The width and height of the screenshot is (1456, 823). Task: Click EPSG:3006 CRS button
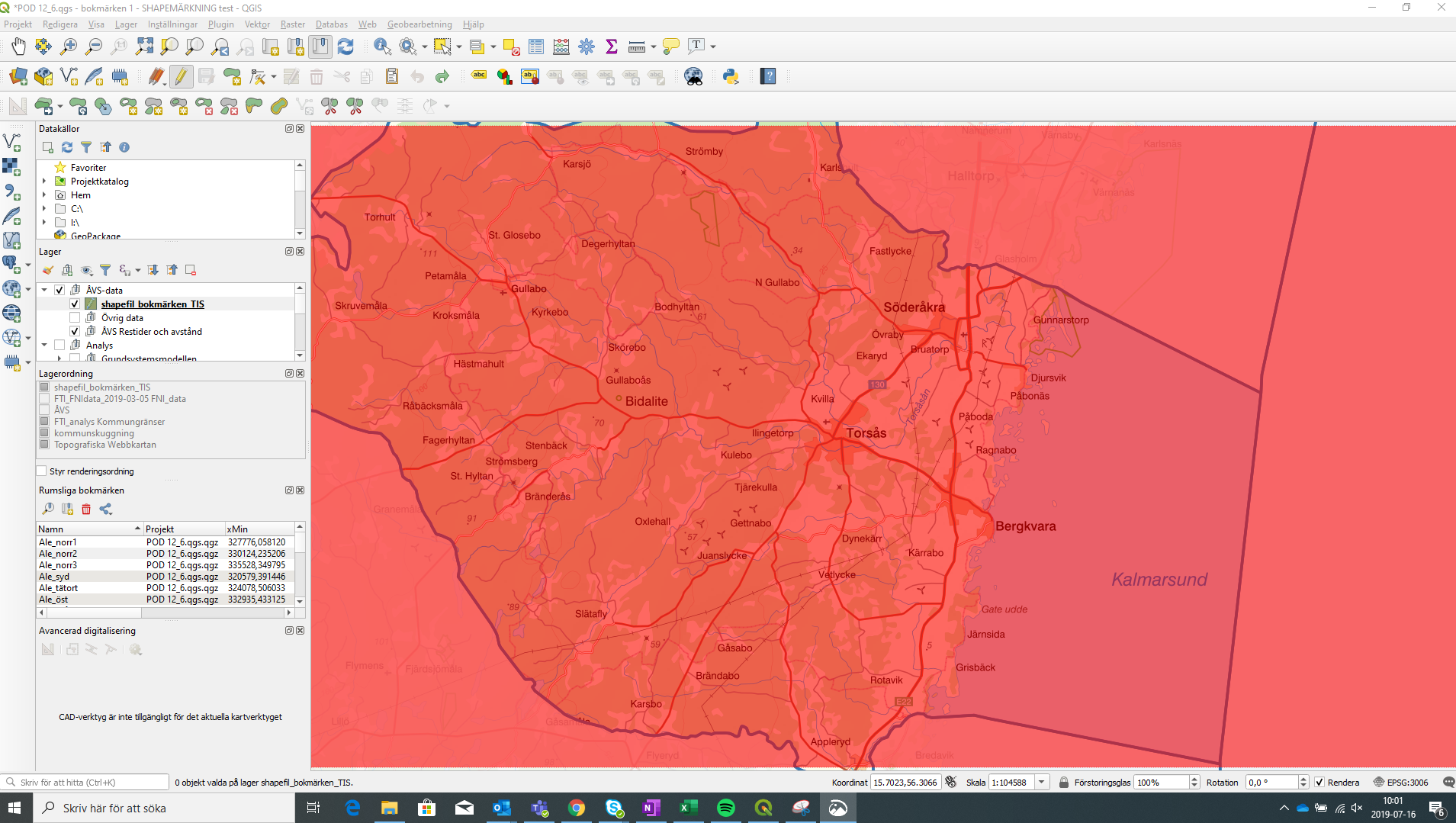point(1401,782)
